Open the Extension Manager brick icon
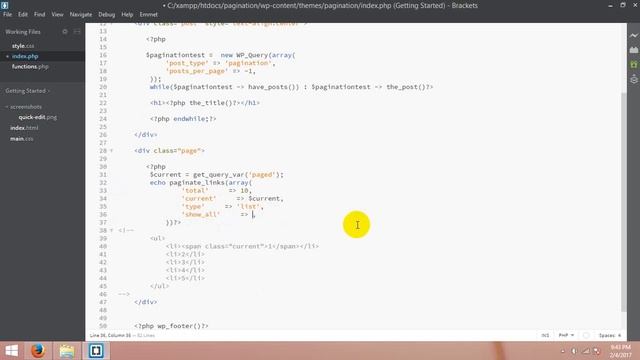Screen dimensions: 640x360 [633, 50]
